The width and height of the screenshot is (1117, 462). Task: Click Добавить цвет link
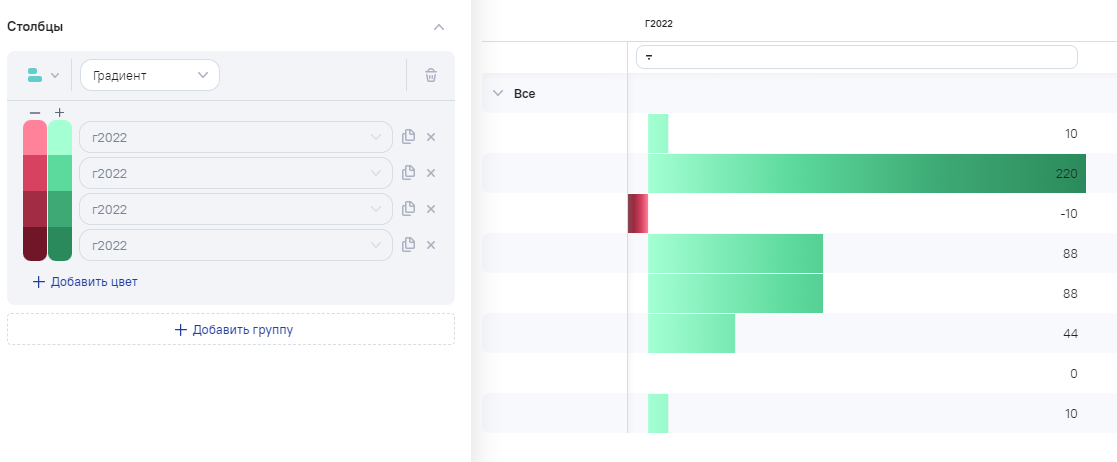(85, 282)
